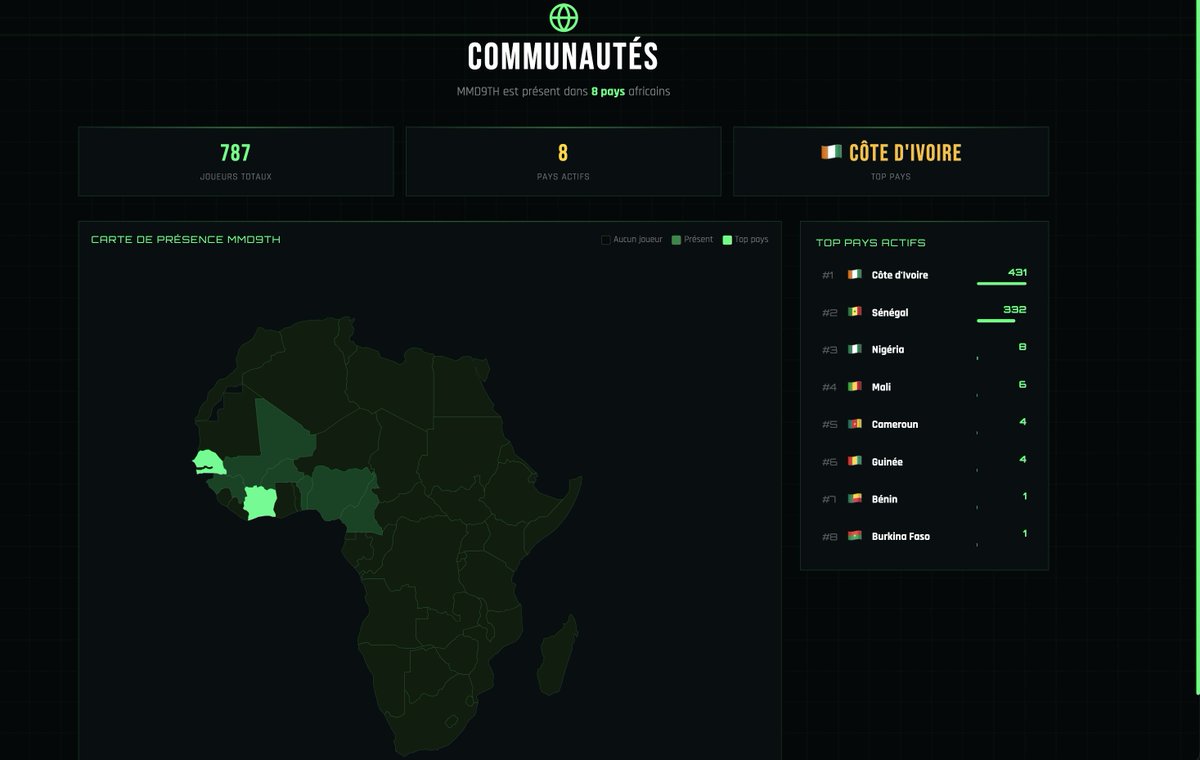Click the Bénin flag in ranking list

point(854,499)
